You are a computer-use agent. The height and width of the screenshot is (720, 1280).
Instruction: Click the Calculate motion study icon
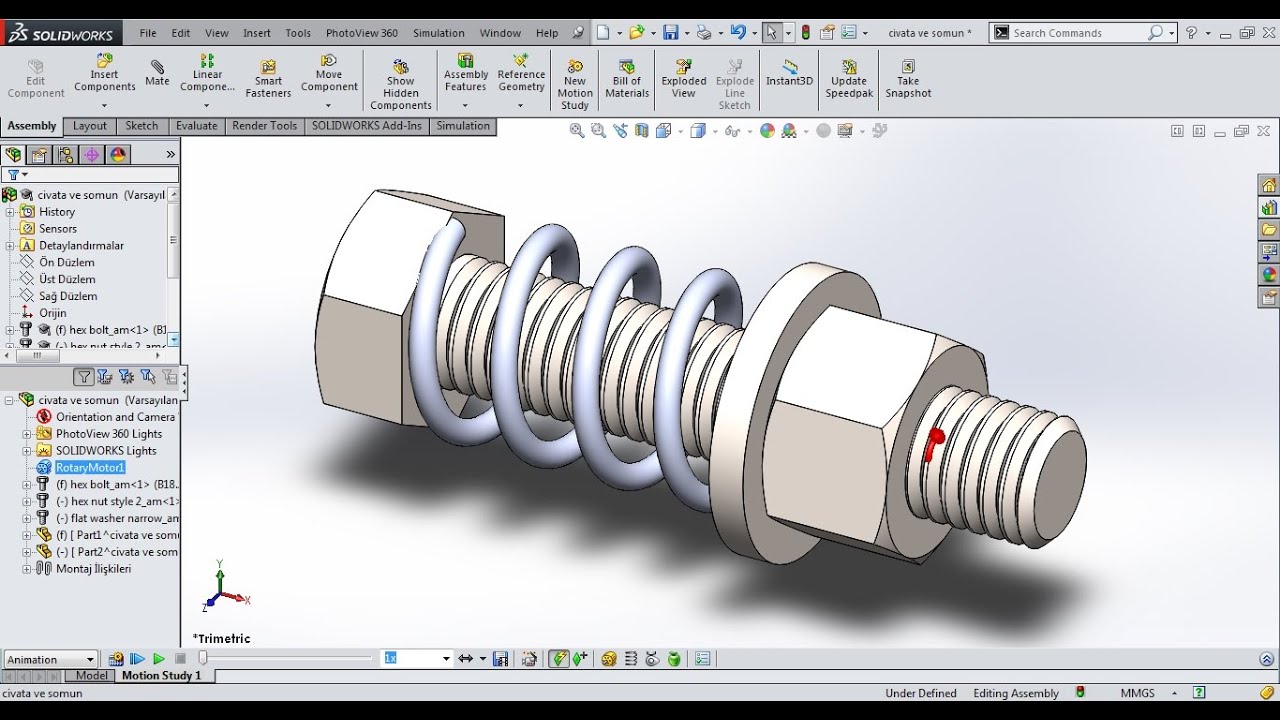(116, 659)
